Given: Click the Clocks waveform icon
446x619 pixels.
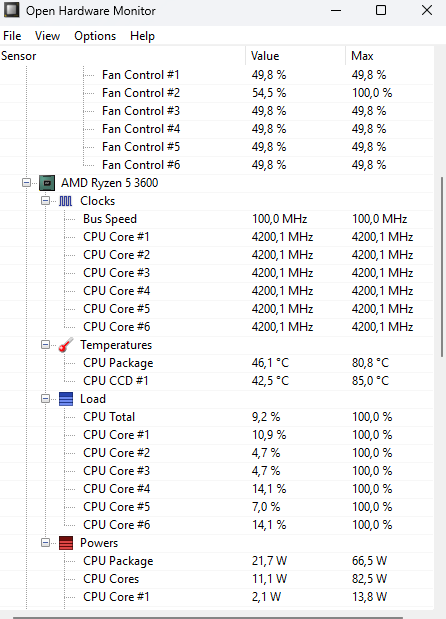Looking at the screenshot, I should (66, 201).
